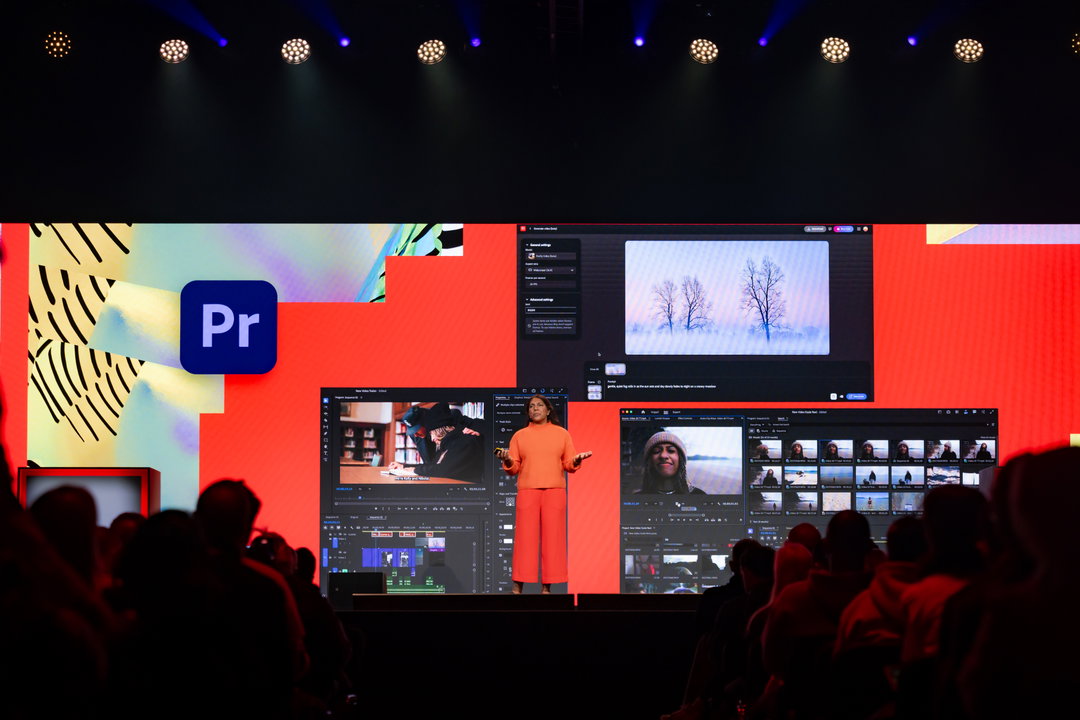Switch to the Audio Clip Mixer tab

click(716, 418)
